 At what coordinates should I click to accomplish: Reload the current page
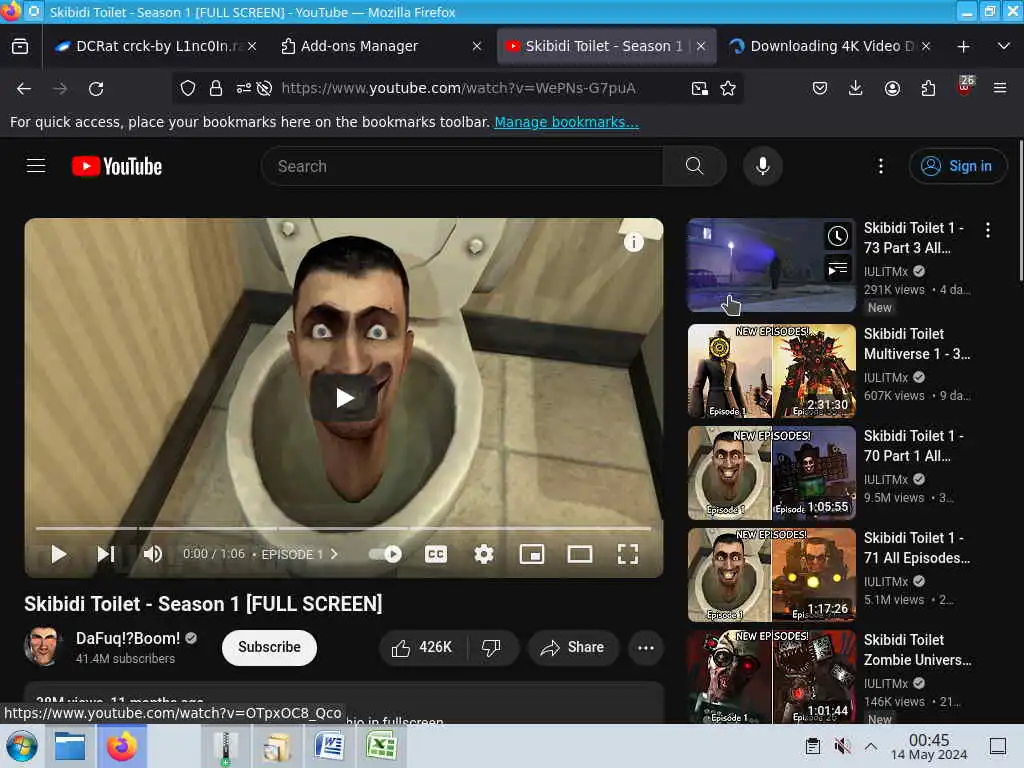coord(96,88)
